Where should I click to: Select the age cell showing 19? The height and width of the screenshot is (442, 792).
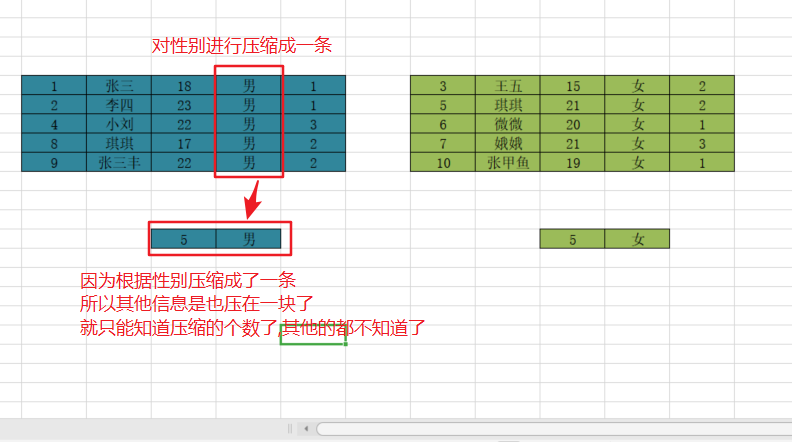pyautogui.click(x=572, y=162)
